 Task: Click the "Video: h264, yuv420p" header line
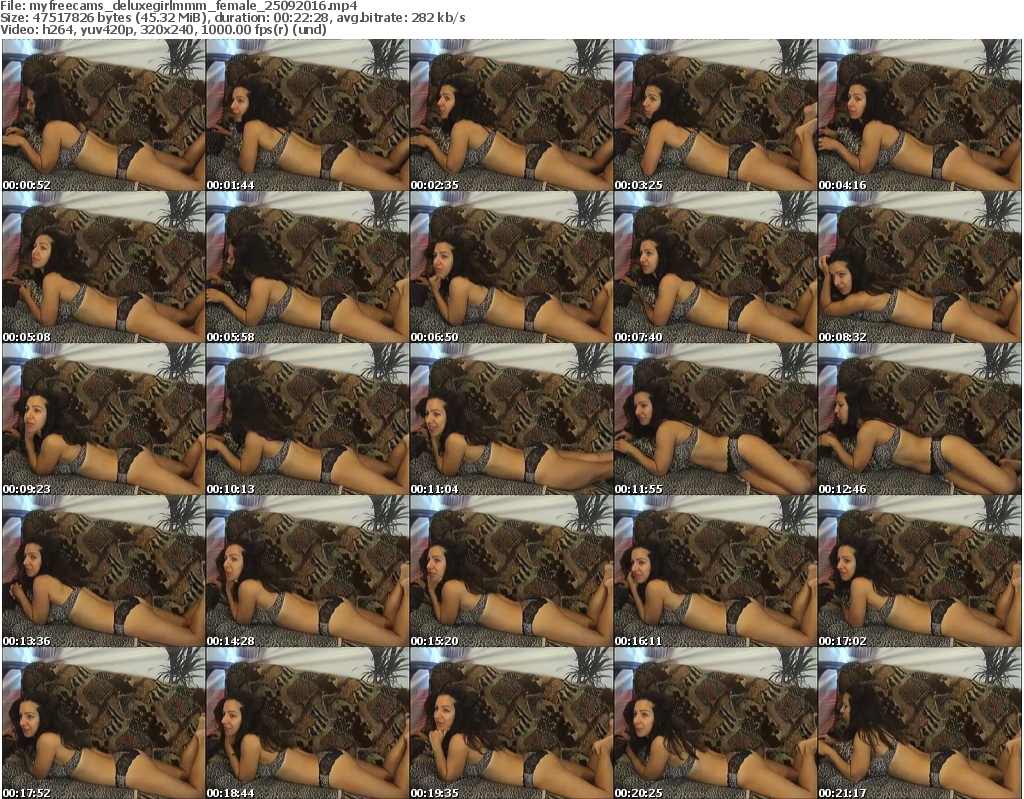click(x=163, y=29)
